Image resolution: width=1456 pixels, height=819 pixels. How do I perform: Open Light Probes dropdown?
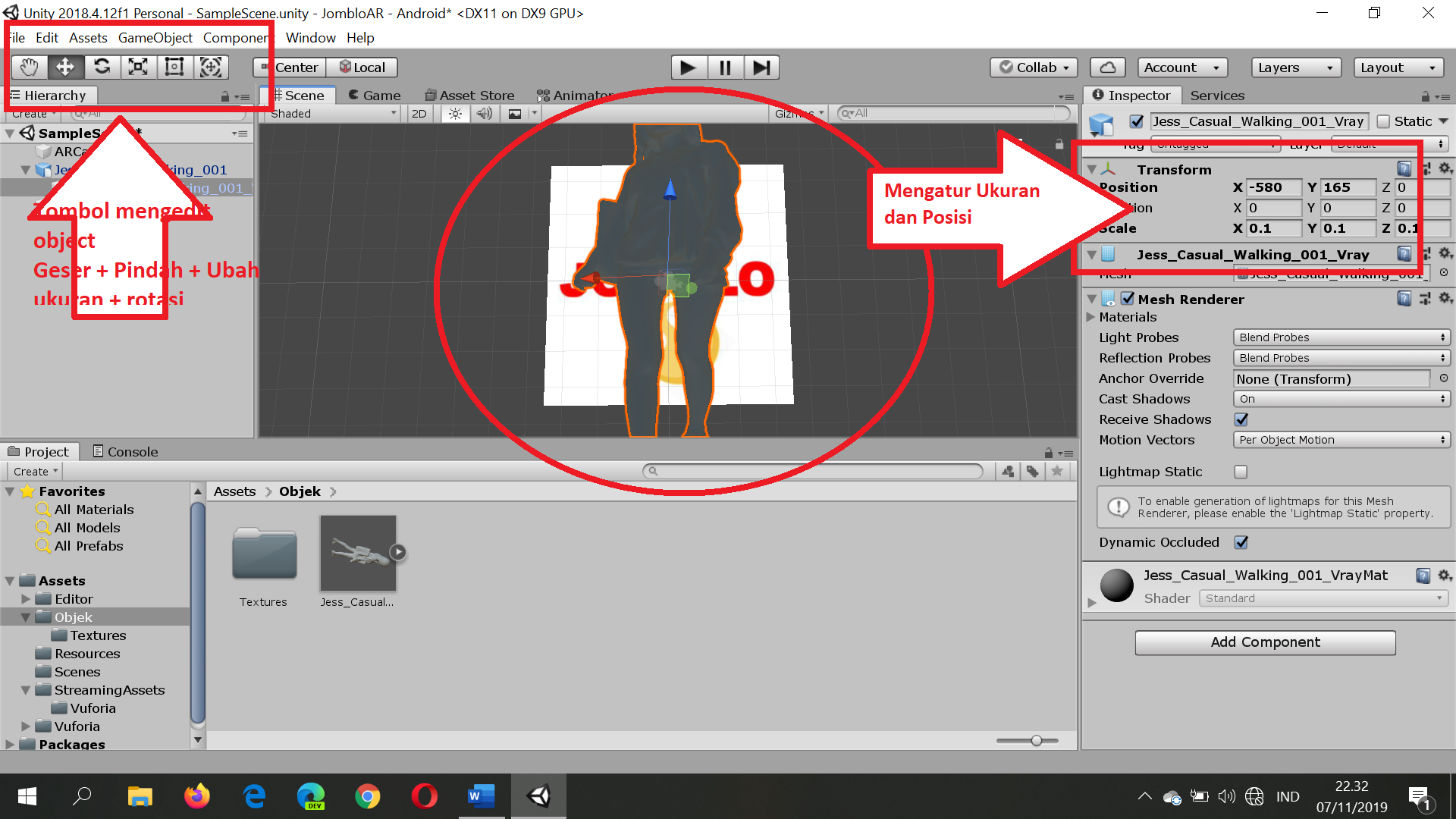[1341, 337]
